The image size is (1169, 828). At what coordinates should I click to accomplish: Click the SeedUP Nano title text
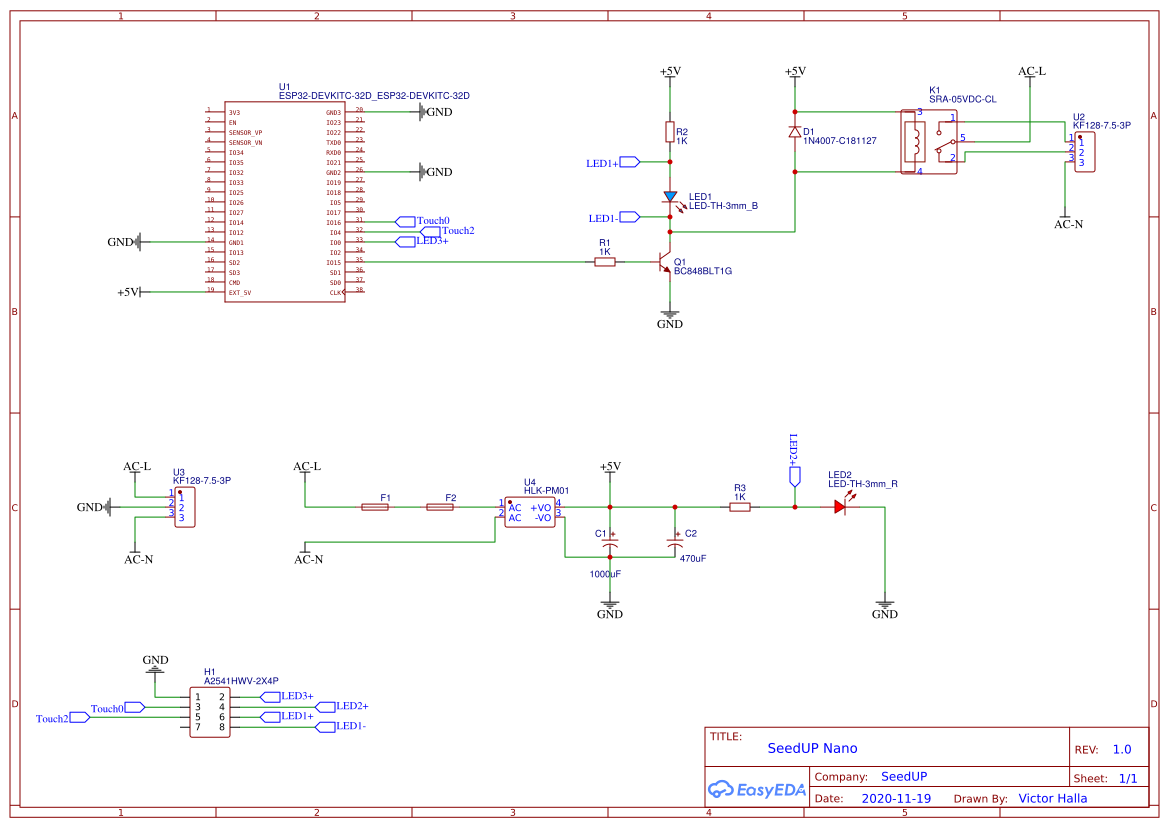point(813,748)
